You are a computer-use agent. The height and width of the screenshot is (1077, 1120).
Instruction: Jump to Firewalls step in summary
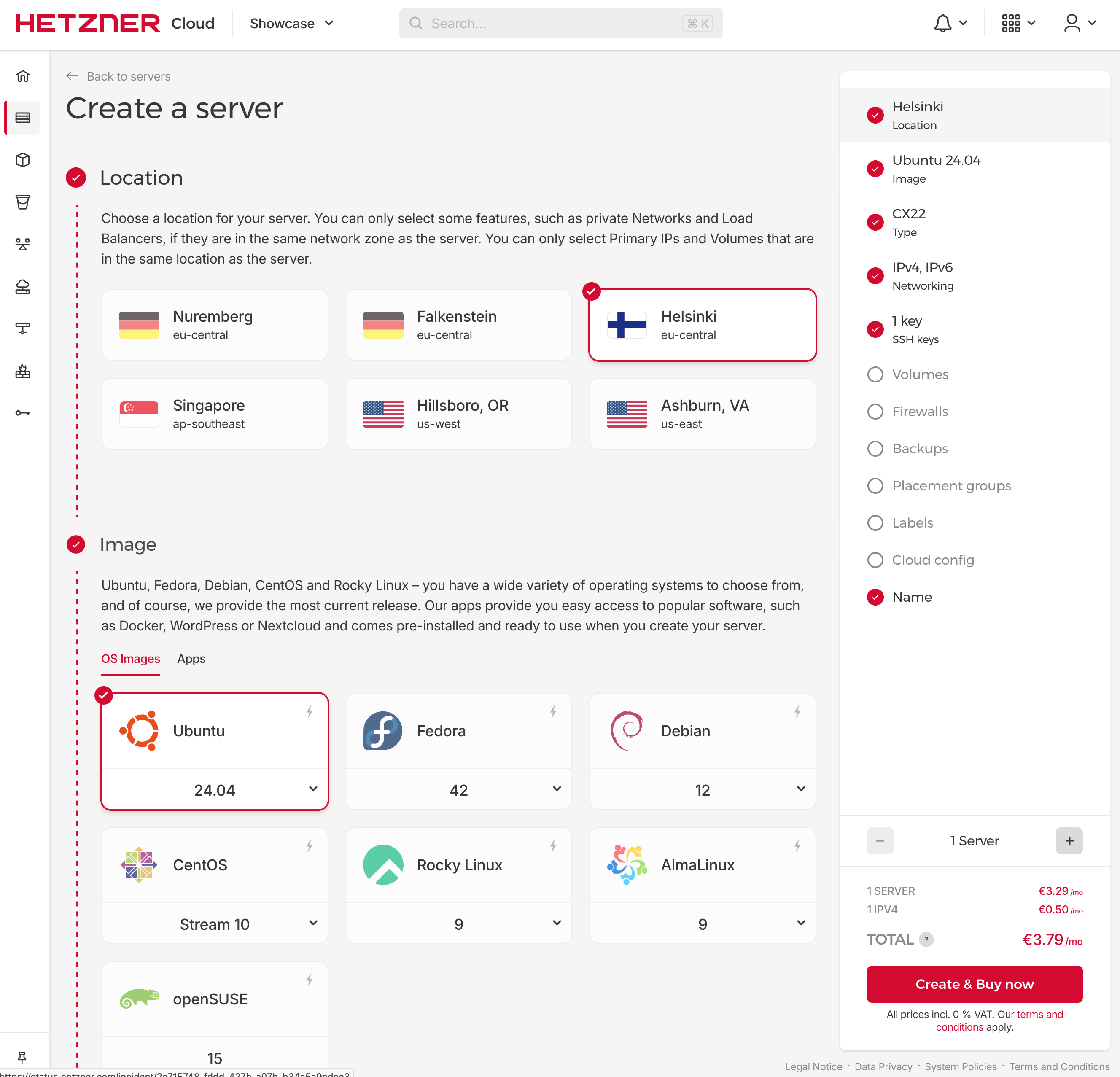(x=920, y=412)
